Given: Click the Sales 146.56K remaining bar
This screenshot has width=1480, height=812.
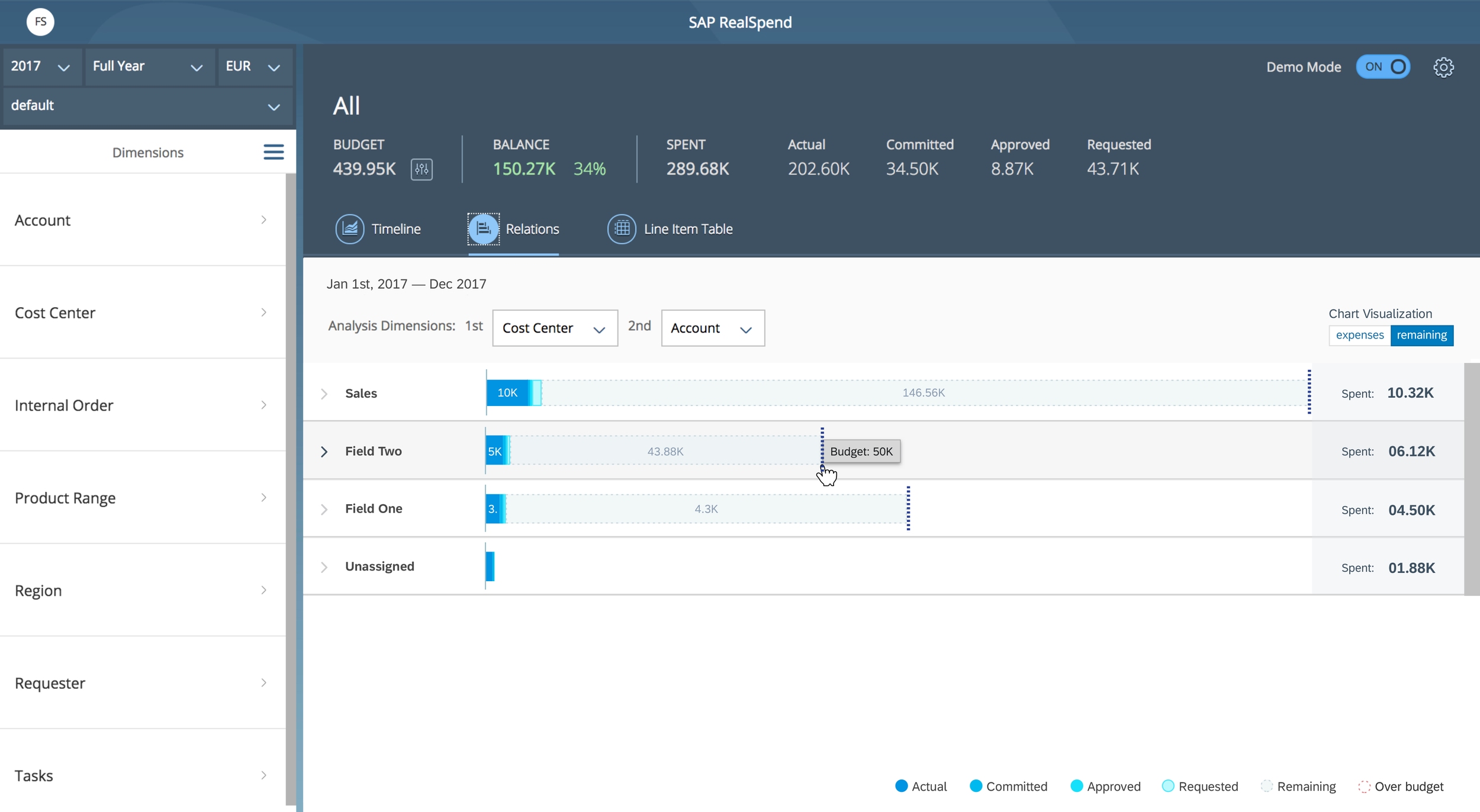Looking at the screenshot, I should [x=924, y=393].
